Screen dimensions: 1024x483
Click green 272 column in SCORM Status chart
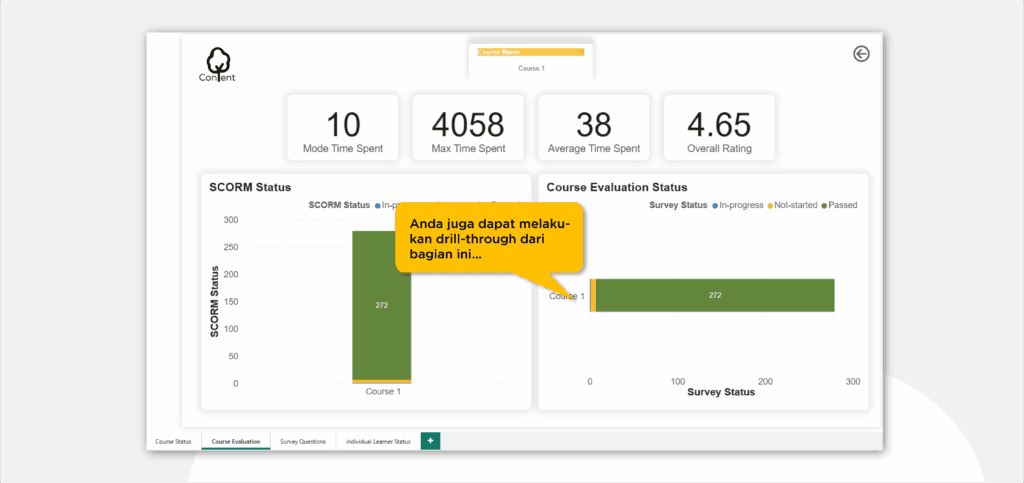(x=382, y=305)
